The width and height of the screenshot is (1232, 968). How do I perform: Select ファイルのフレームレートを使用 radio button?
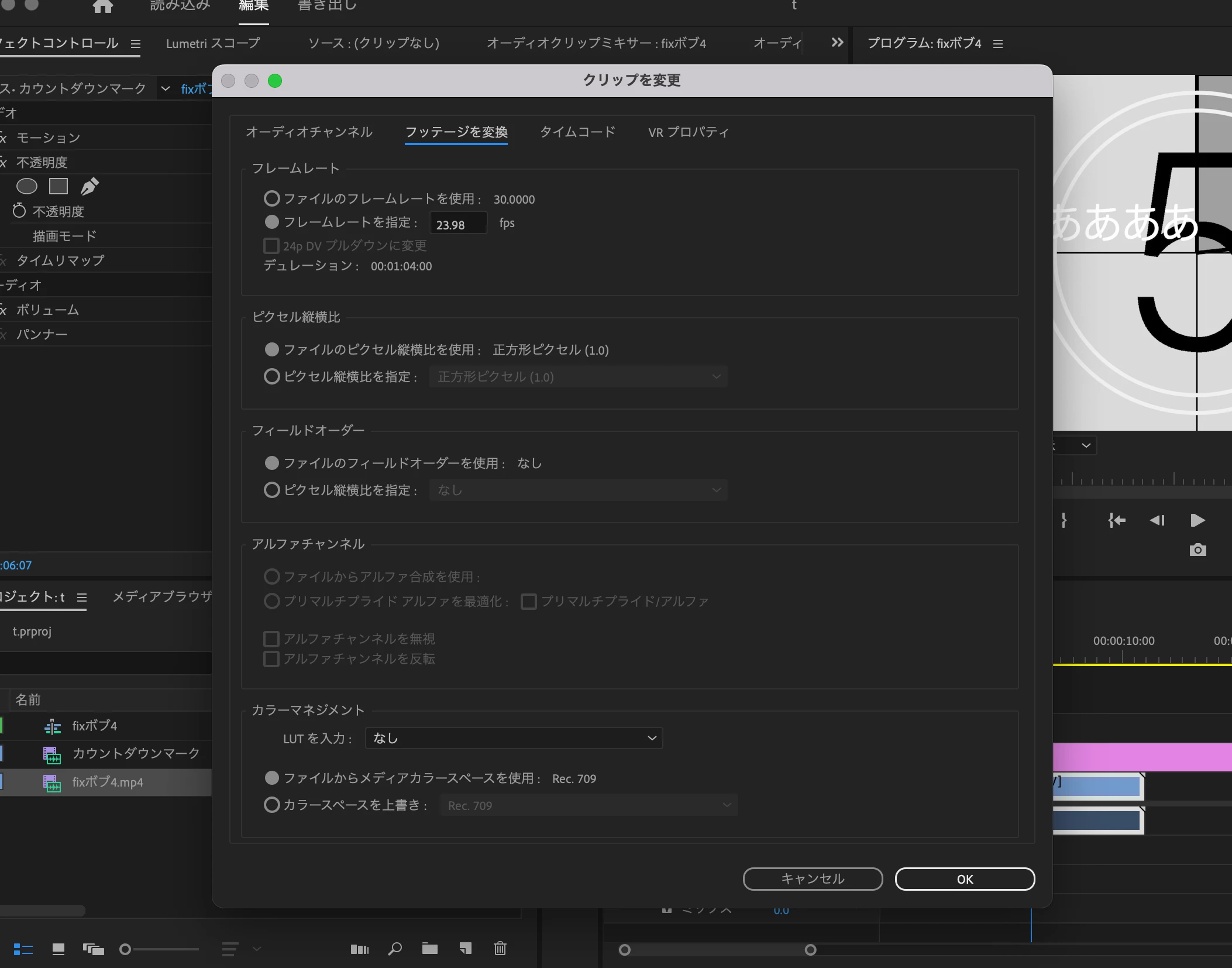(x=271, y=199)
